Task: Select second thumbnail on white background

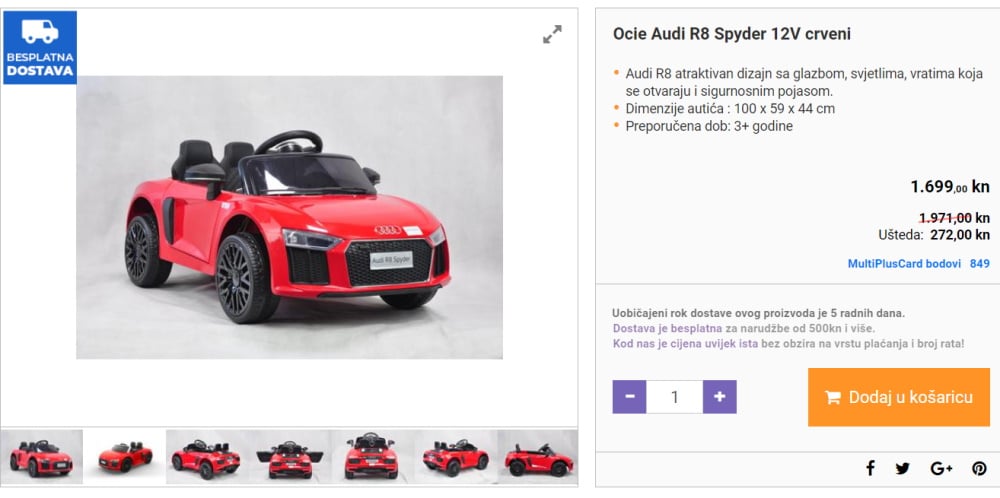Action: tap(124, 457)
